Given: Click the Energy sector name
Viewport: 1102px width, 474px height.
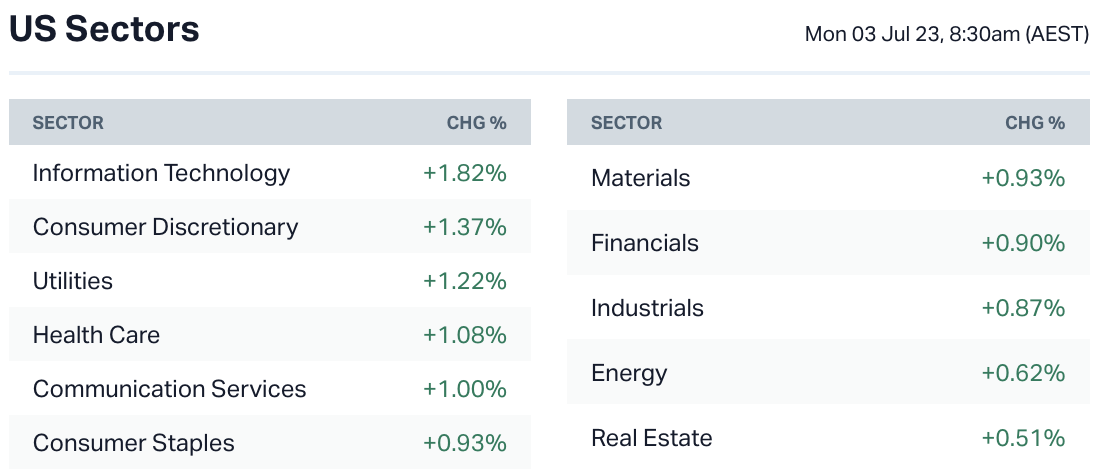Looking at the screenshot, I should (629, 373).
